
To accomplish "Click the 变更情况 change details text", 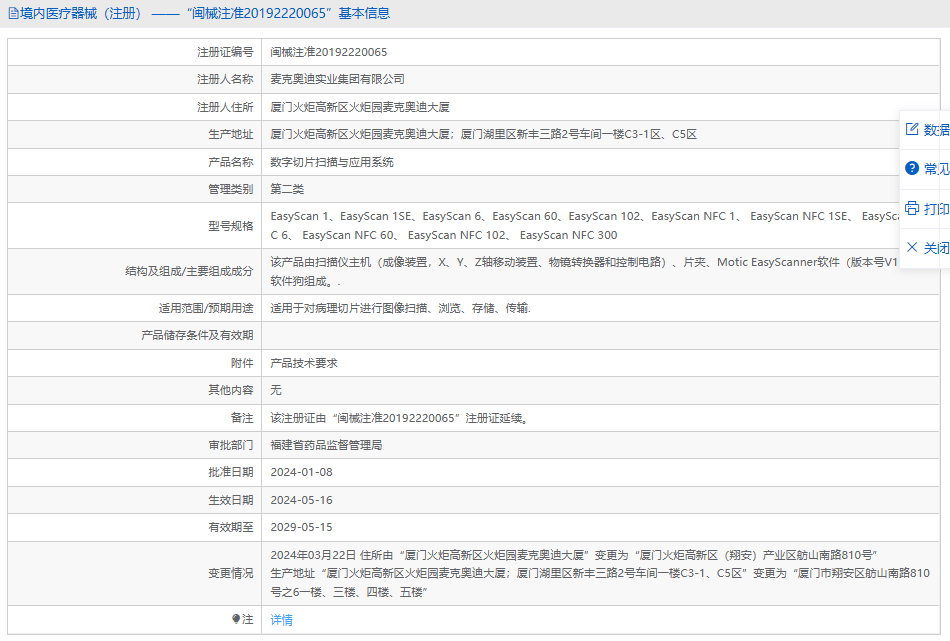I will click(x=600, y=573).
